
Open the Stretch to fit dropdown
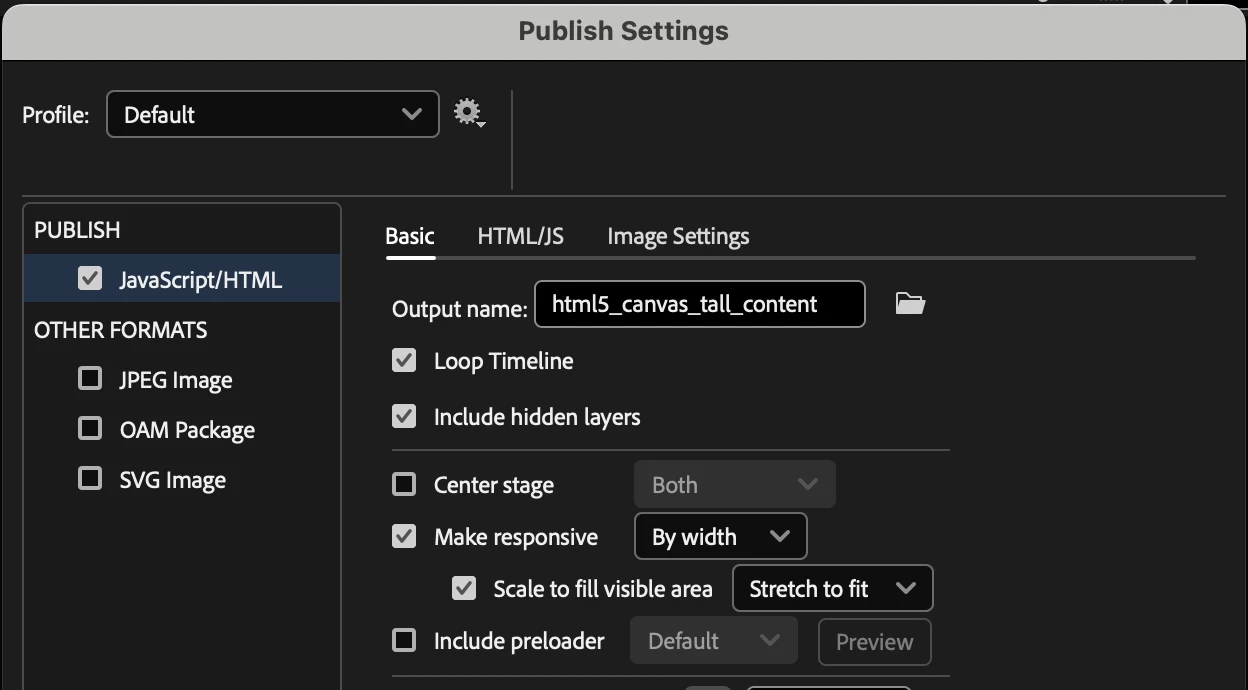pos(833,588)
